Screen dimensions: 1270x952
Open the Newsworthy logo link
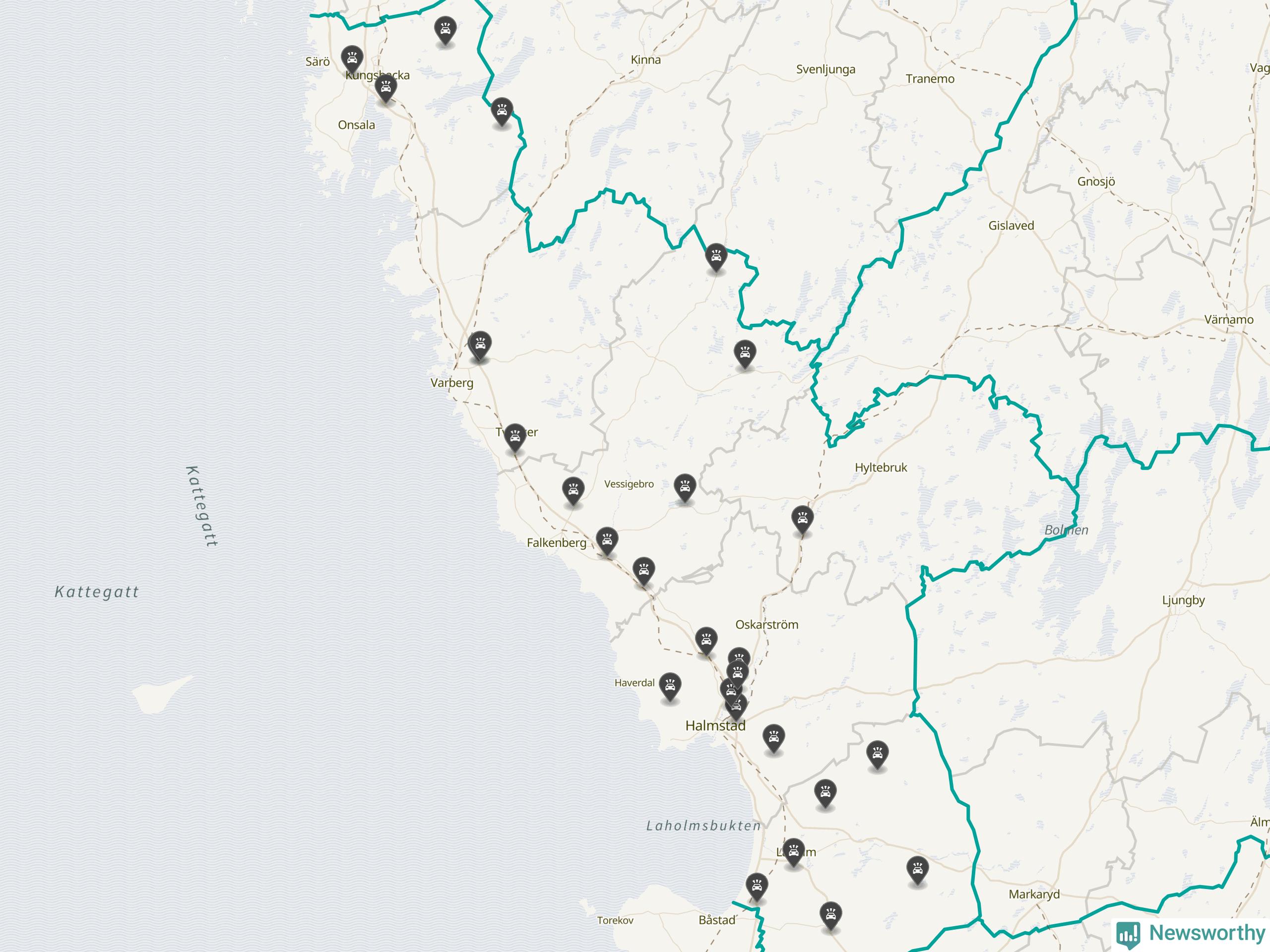pyautogui.click(x=1192, y=933)
